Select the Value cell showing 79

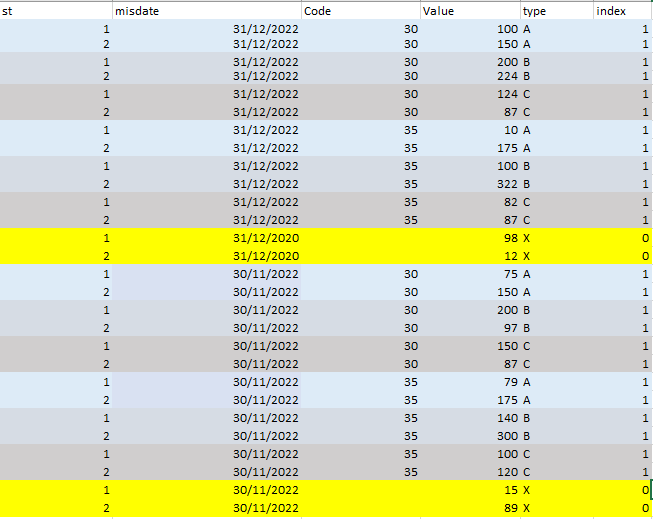(x=470, y=382)
